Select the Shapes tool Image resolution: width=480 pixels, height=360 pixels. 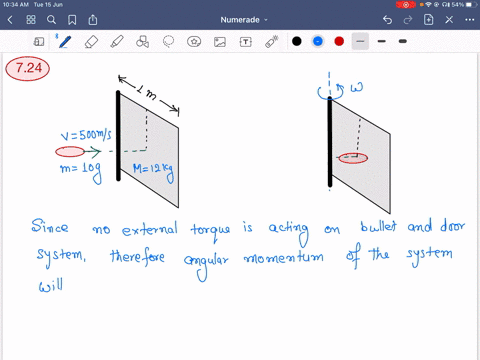[x=142, y=42]
